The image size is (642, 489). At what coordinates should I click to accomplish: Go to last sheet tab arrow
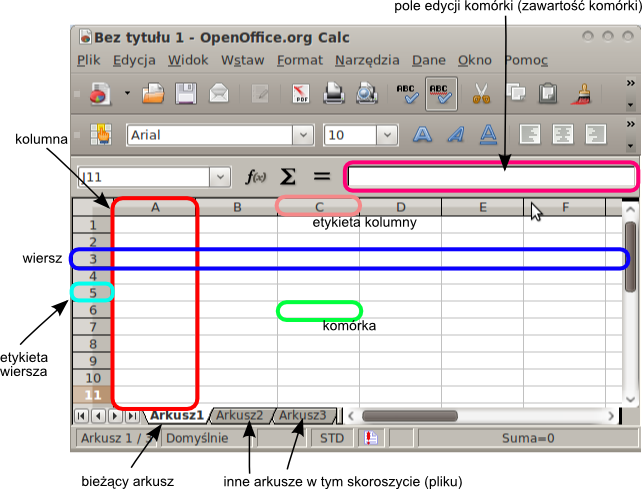[x=132, y=416]
